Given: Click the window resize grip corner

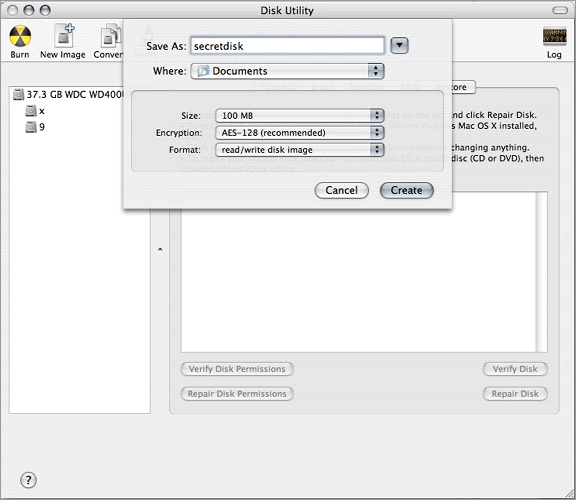Looking at the screenshot, I should pyautogui.click(x=569, y=493).
